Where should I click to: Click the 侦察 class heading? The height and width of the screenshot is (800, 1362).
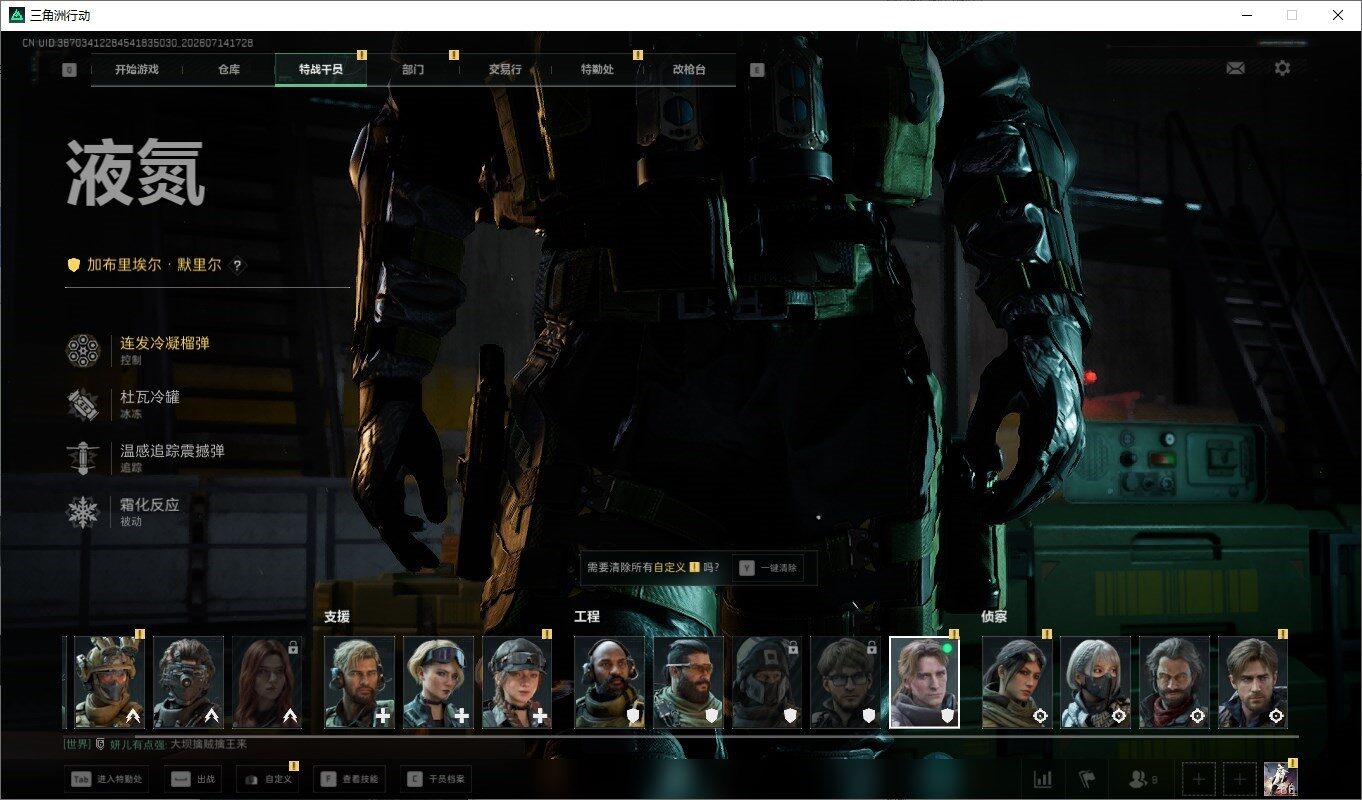click(x=995, y=617)
